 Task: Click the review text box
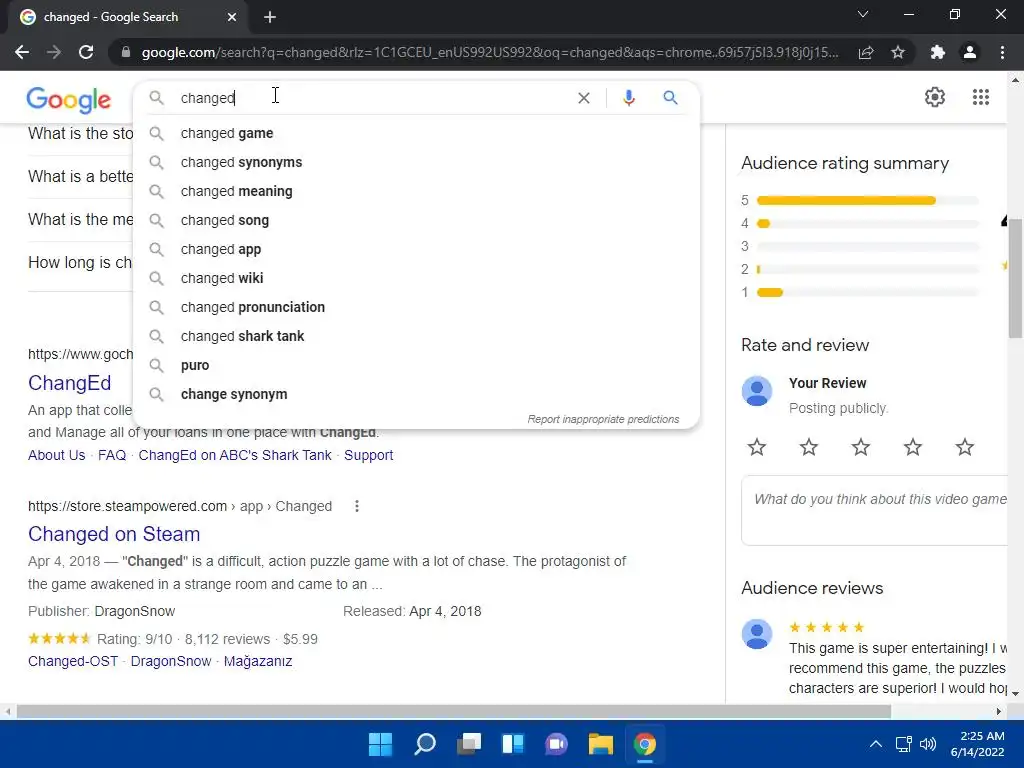pos(875,511)
